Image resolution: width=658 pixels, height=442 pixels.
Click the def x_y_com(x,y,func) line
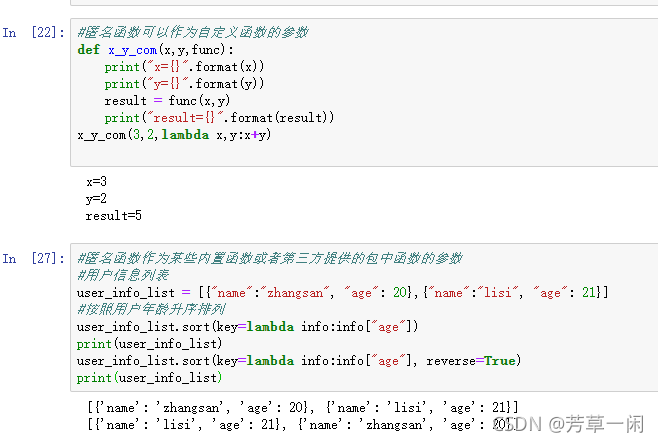(155, 50)
